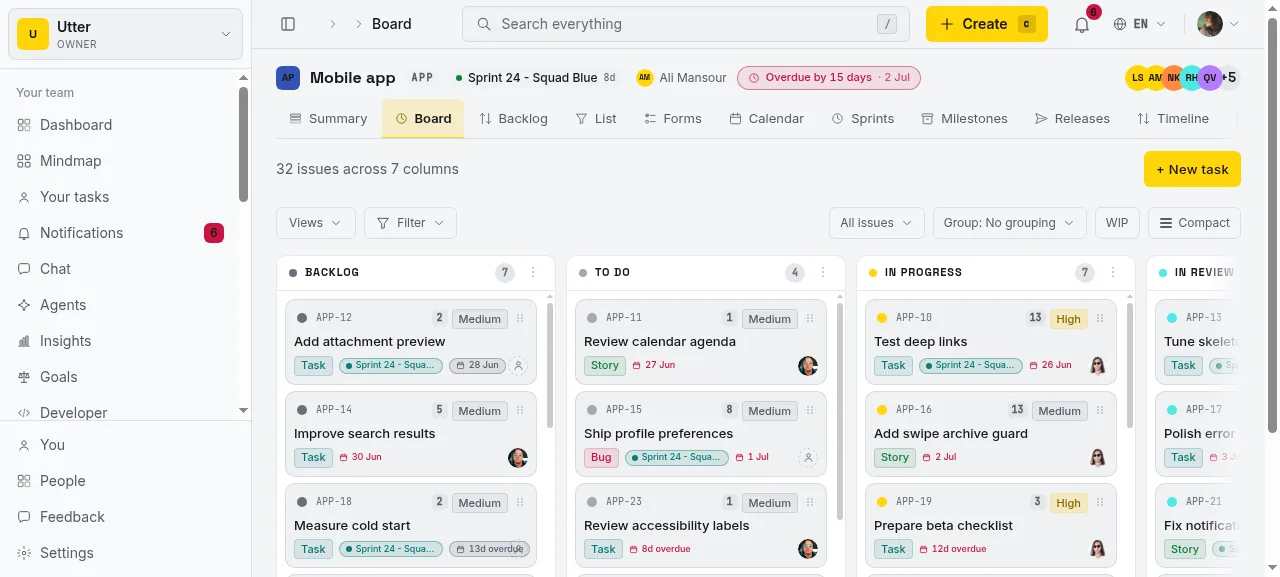Expand the Utter workspace switcher
This screenshot has width=1280, height=577.
click(x=125, y=34)
